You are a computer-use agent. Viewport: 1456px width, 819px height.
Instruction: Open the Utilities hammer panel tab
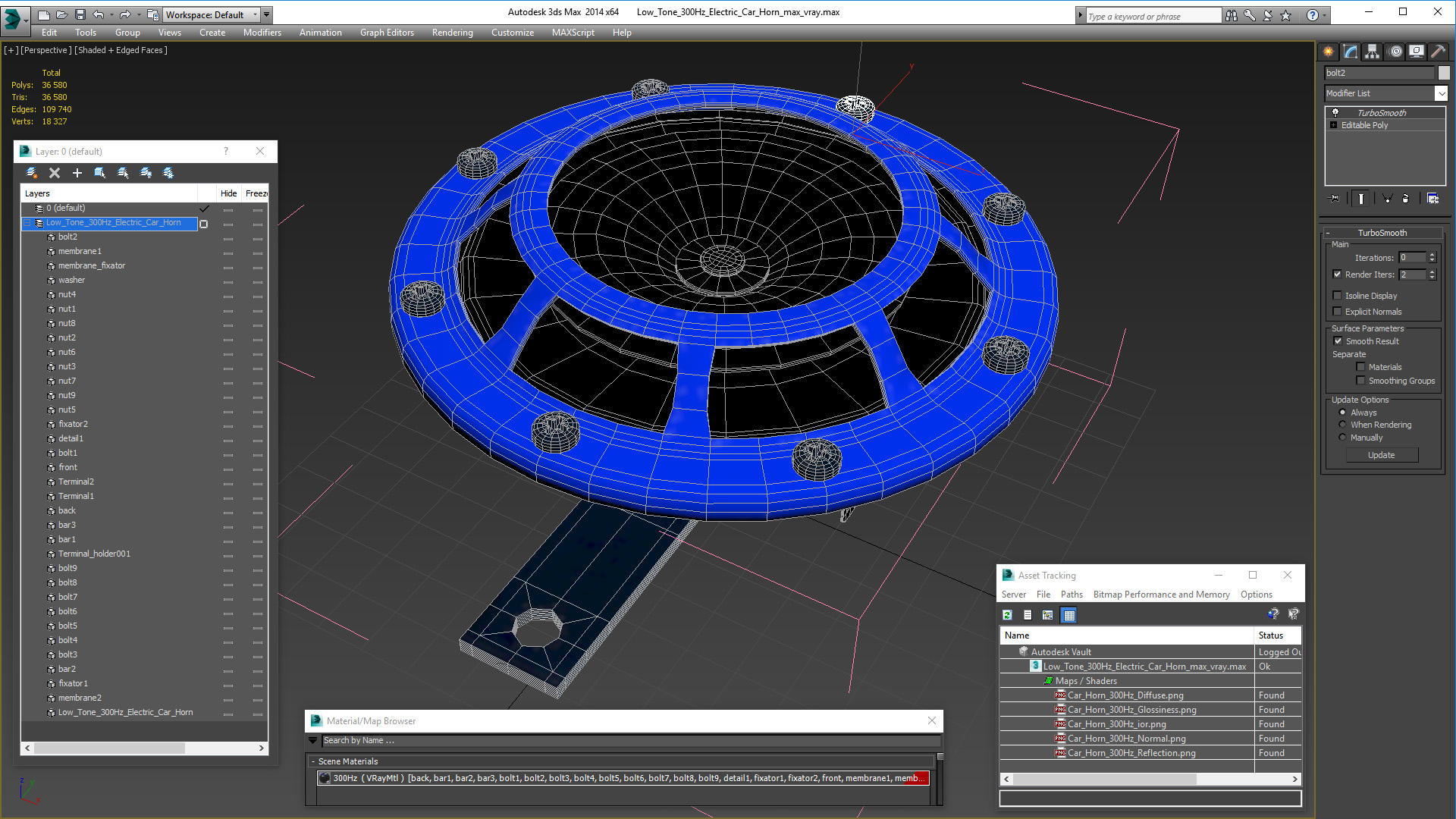(x=1438, y=52)
